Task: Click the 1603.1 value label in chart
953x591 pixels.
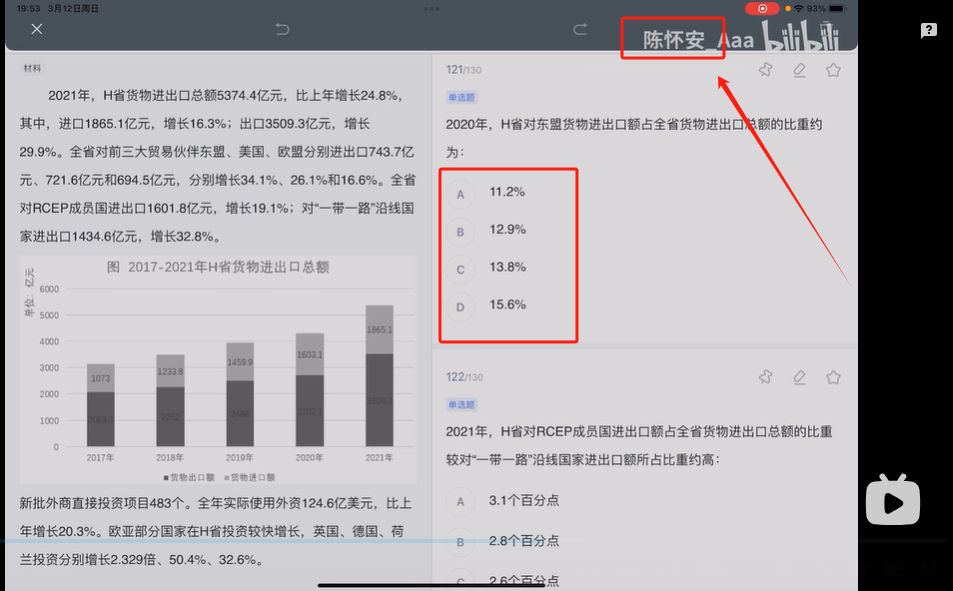Action: click(309, 354)
